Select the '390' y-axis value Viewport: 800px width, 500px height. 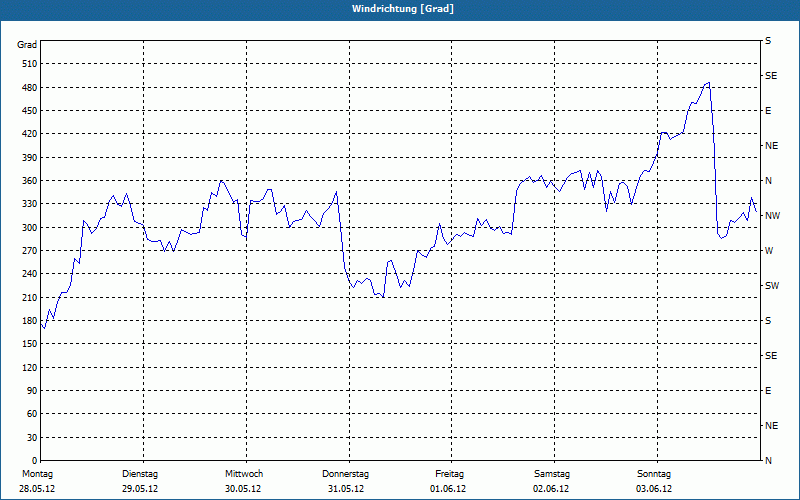(x=30, y=158)
